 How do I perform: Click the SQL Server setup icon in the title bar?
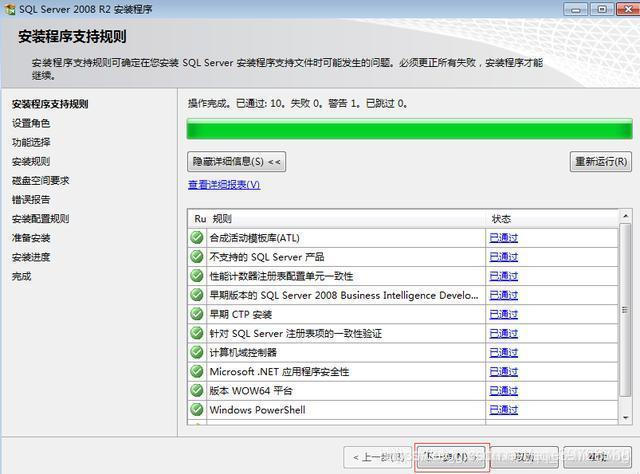(x=9, y=9)
